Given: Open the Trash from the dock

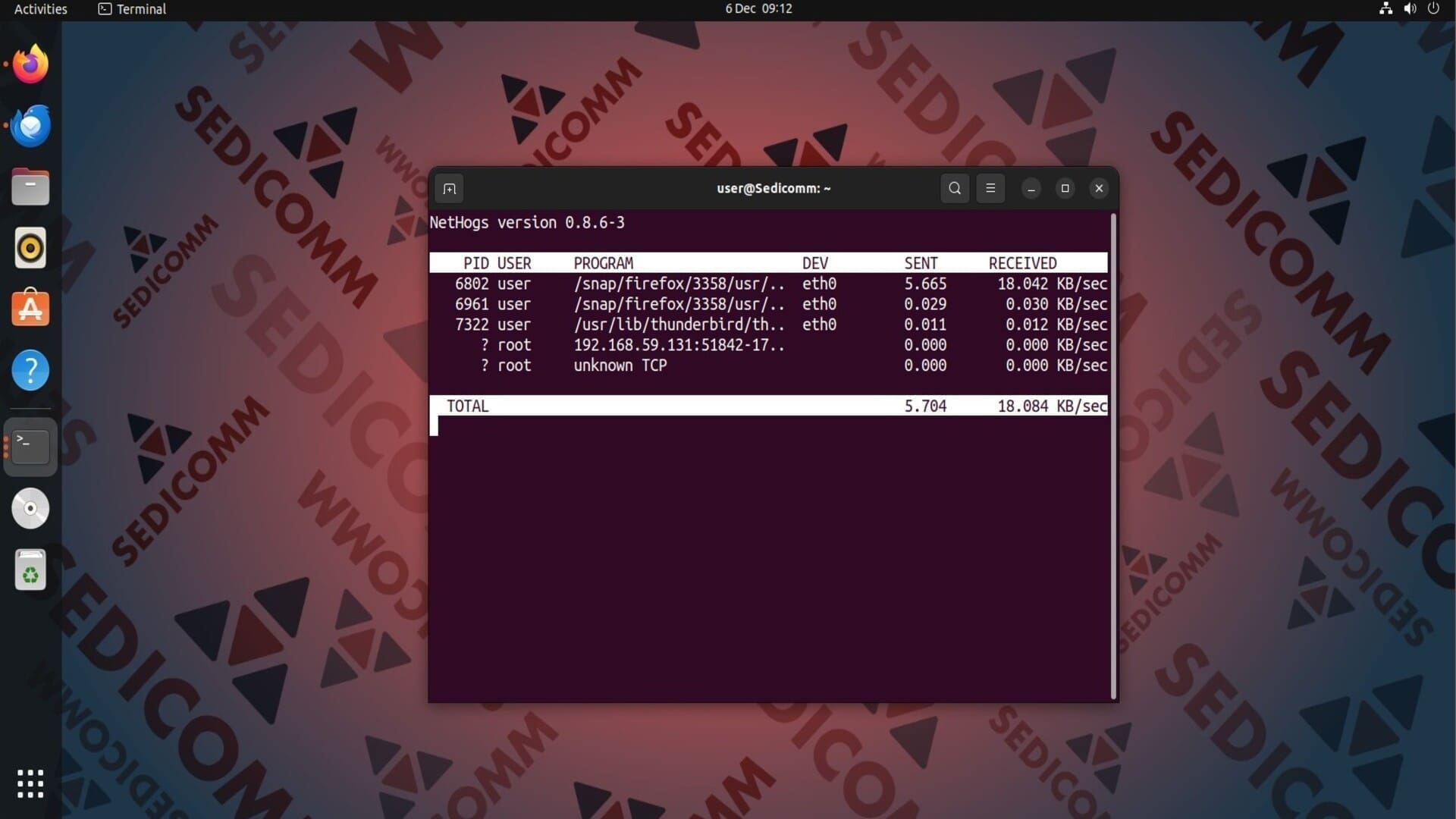Looking at the screenshot, I should 30,570.
